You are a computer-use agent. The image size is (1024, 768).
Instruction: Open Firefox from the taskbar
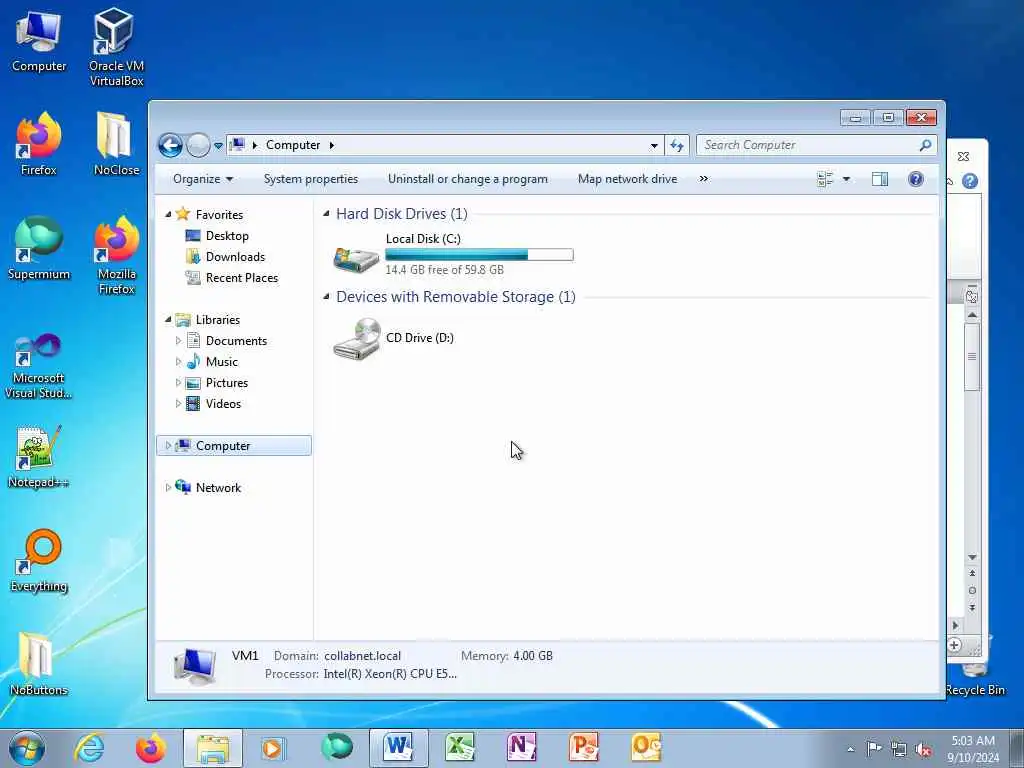click(151, 748)
